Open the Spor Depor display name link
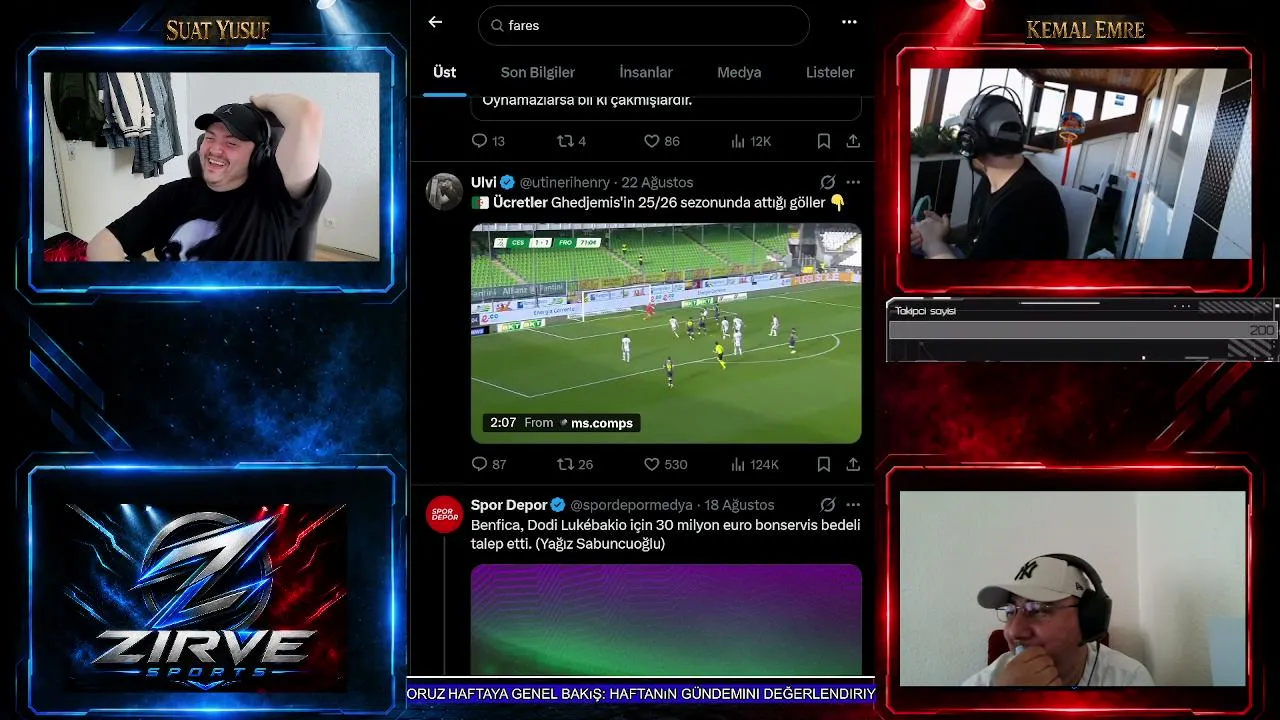Screen dimensions: 1280x720 pyautogui.click(x=509, y=505)
